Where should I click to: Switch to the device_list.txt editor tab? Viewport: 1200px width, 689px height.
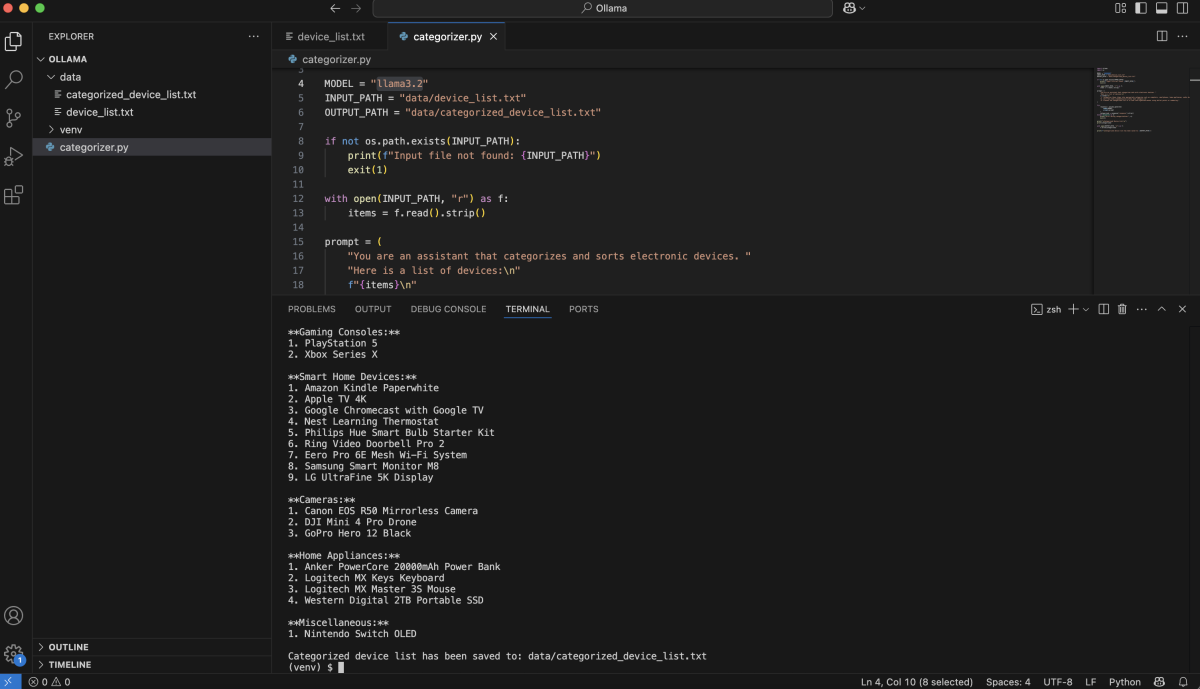point(329,36)
